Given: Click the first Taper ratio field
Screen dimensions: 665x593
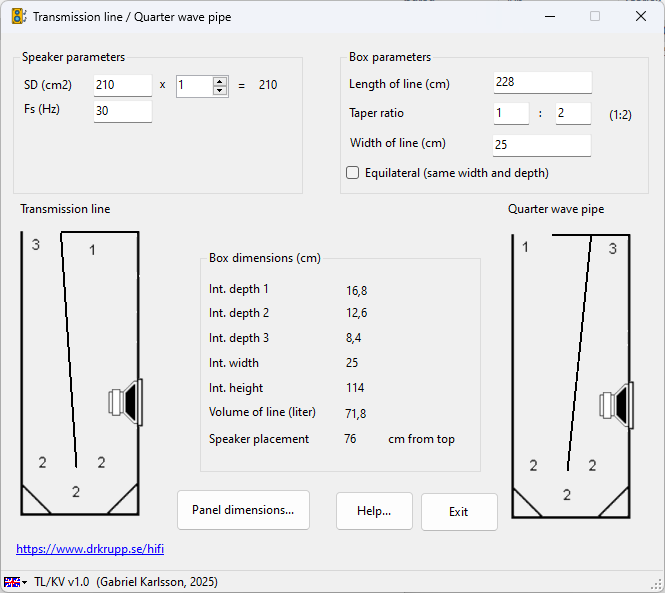Looking at the screenshot, I should click(x=511, y=113).
